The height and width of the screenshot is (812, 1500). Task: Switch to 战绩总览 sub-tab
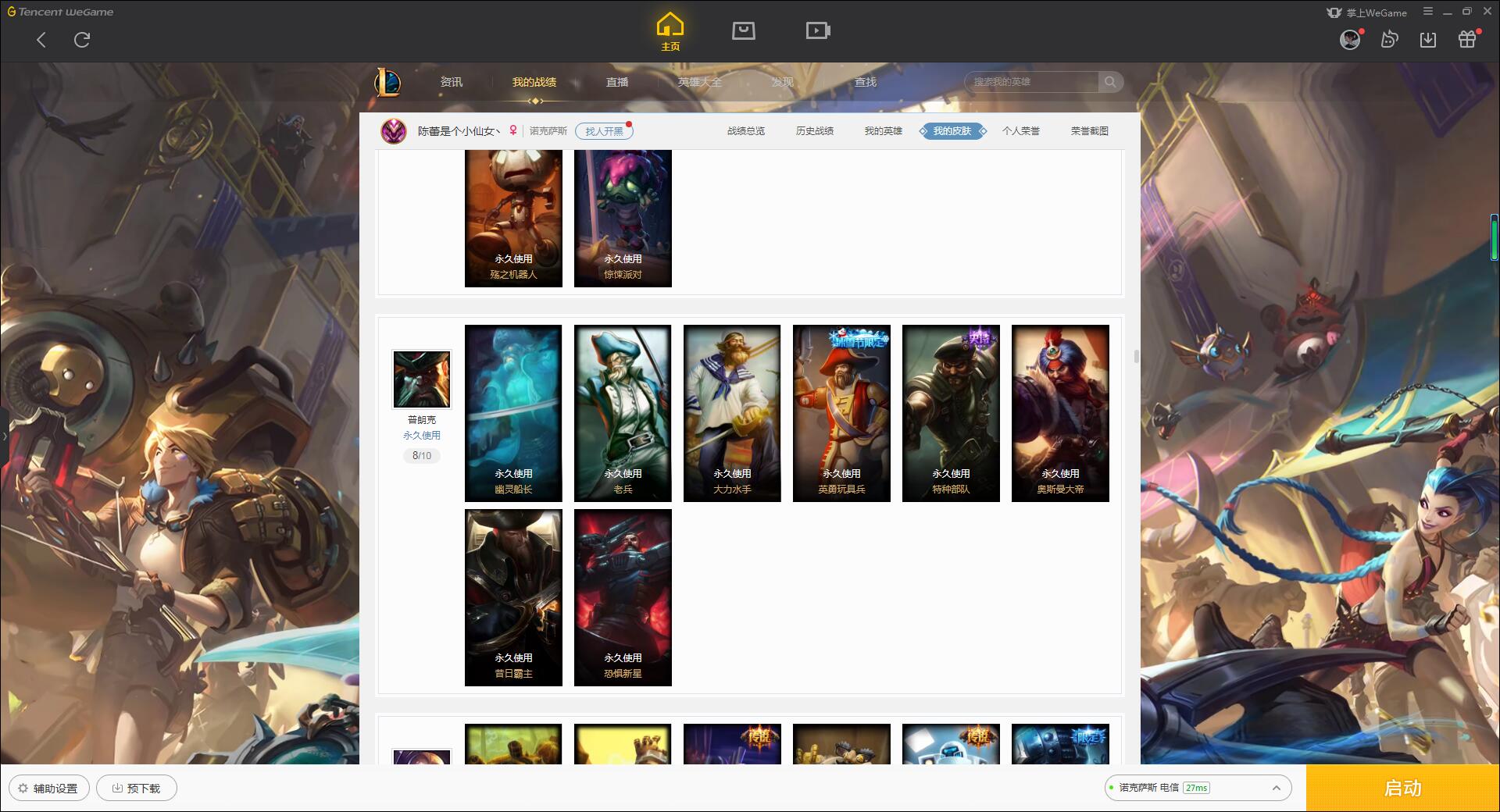(x=746, y=131)
